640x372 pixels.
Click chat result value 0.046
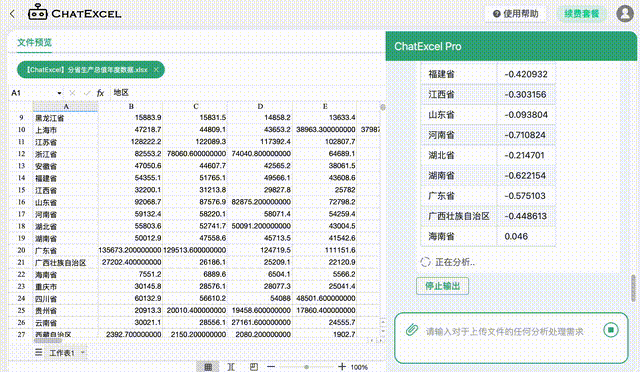526,236
